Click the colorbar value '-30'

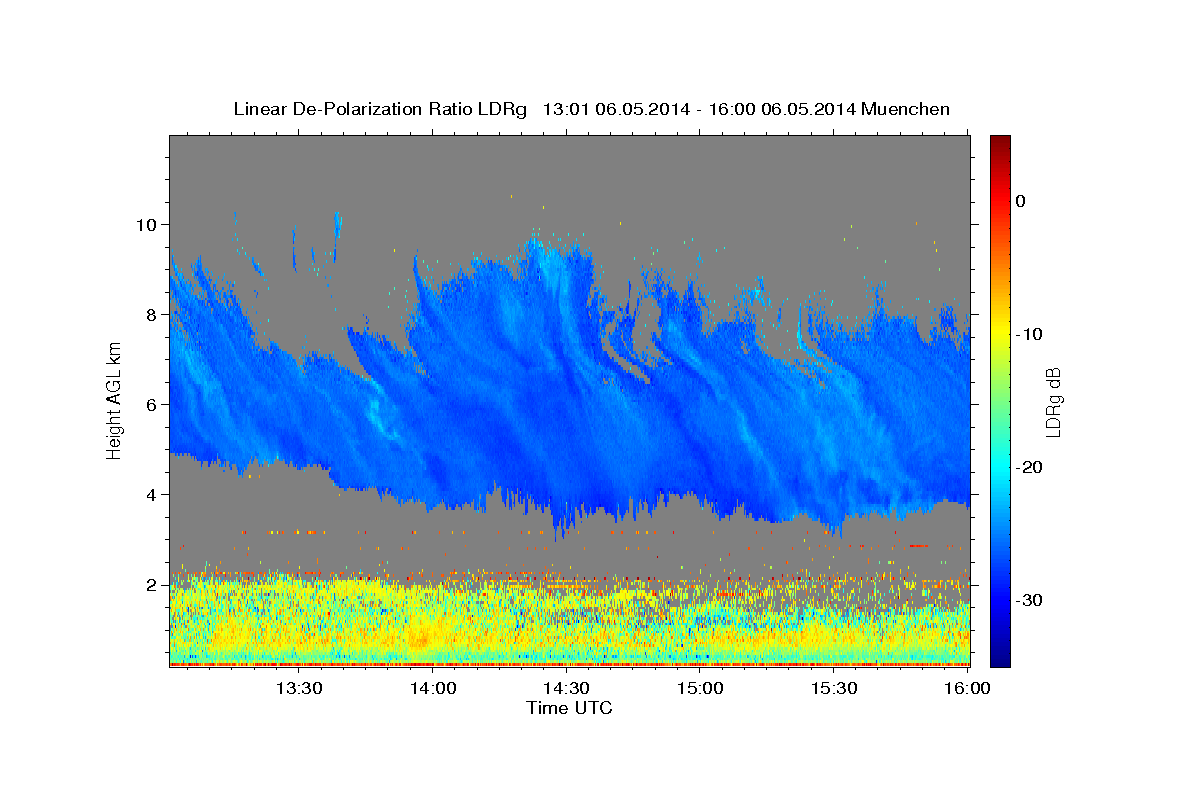coord(1029,600)
